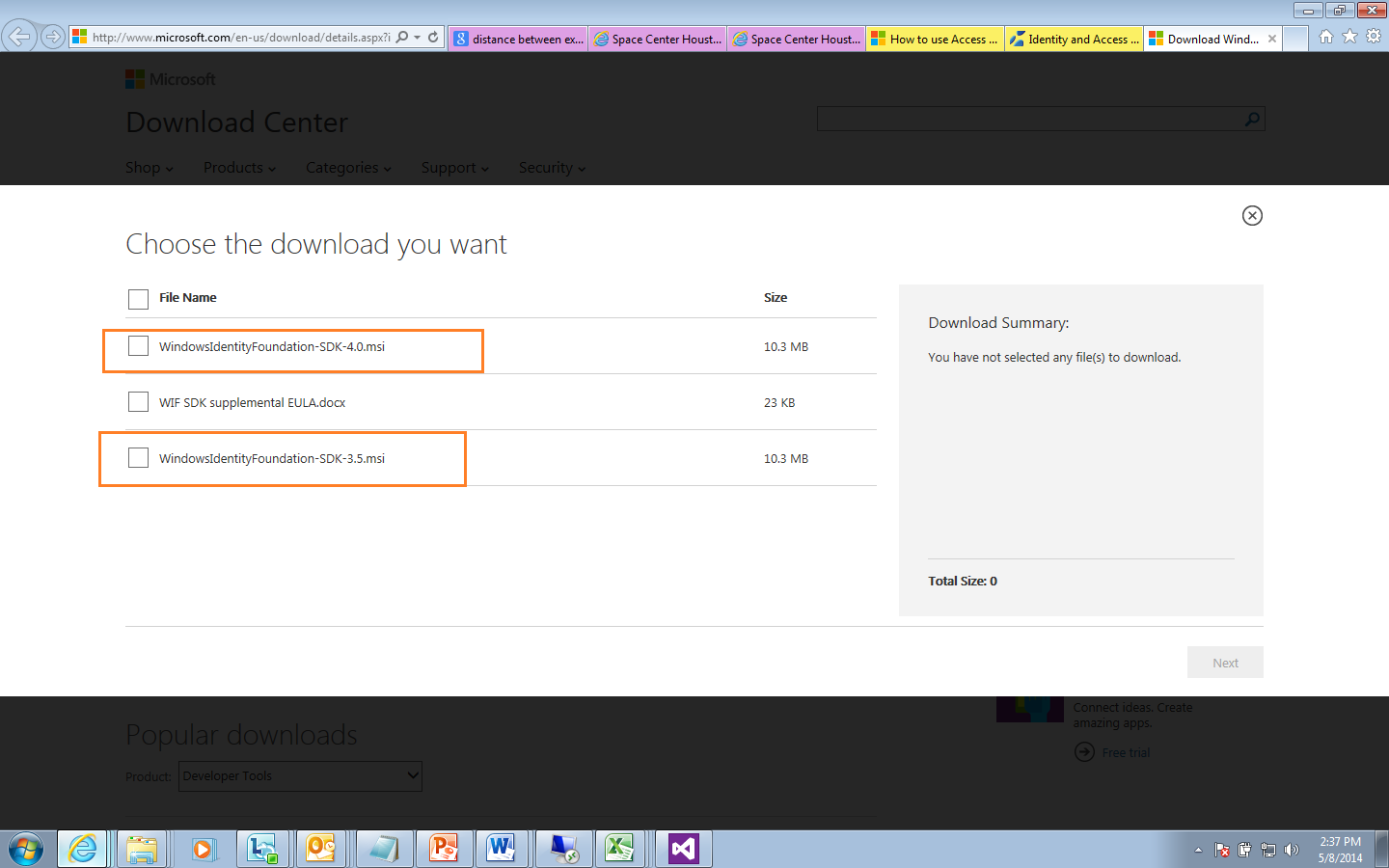Click the Refresh icon in address bar
Screen dimensions: 1389x868
click(433, 38)
